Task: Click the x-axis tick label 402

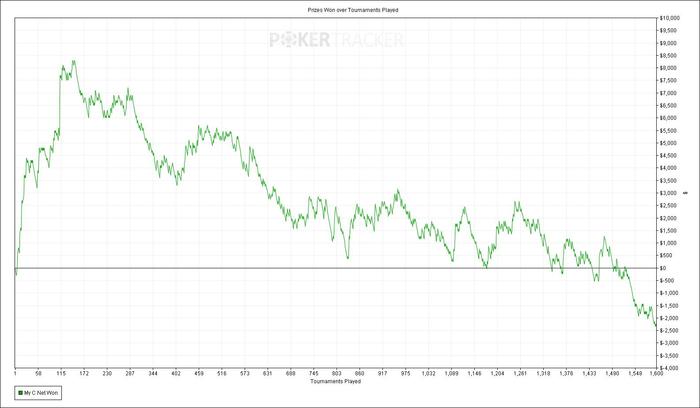Action: pyautogui.click(x=176, y=373)
